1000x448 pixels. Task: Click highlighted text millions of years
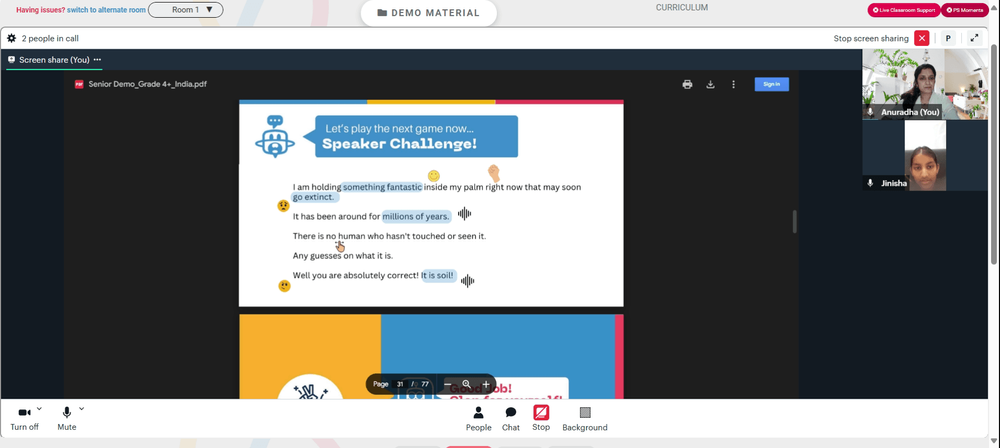pos(416,216)
